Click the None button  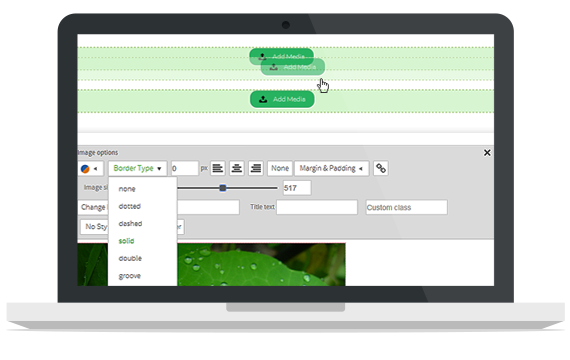280,168
